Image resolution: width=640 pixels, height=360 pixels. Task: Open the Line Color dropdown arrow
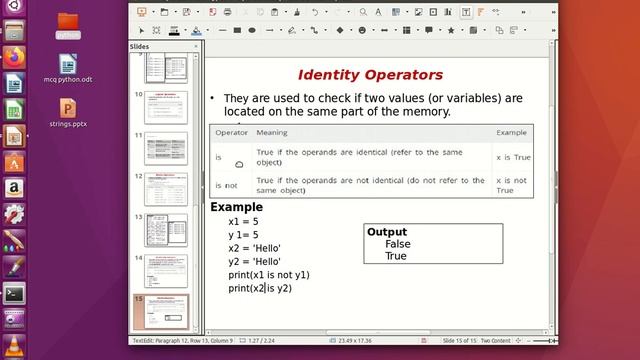pyautogui.click(x=185, y=30)
